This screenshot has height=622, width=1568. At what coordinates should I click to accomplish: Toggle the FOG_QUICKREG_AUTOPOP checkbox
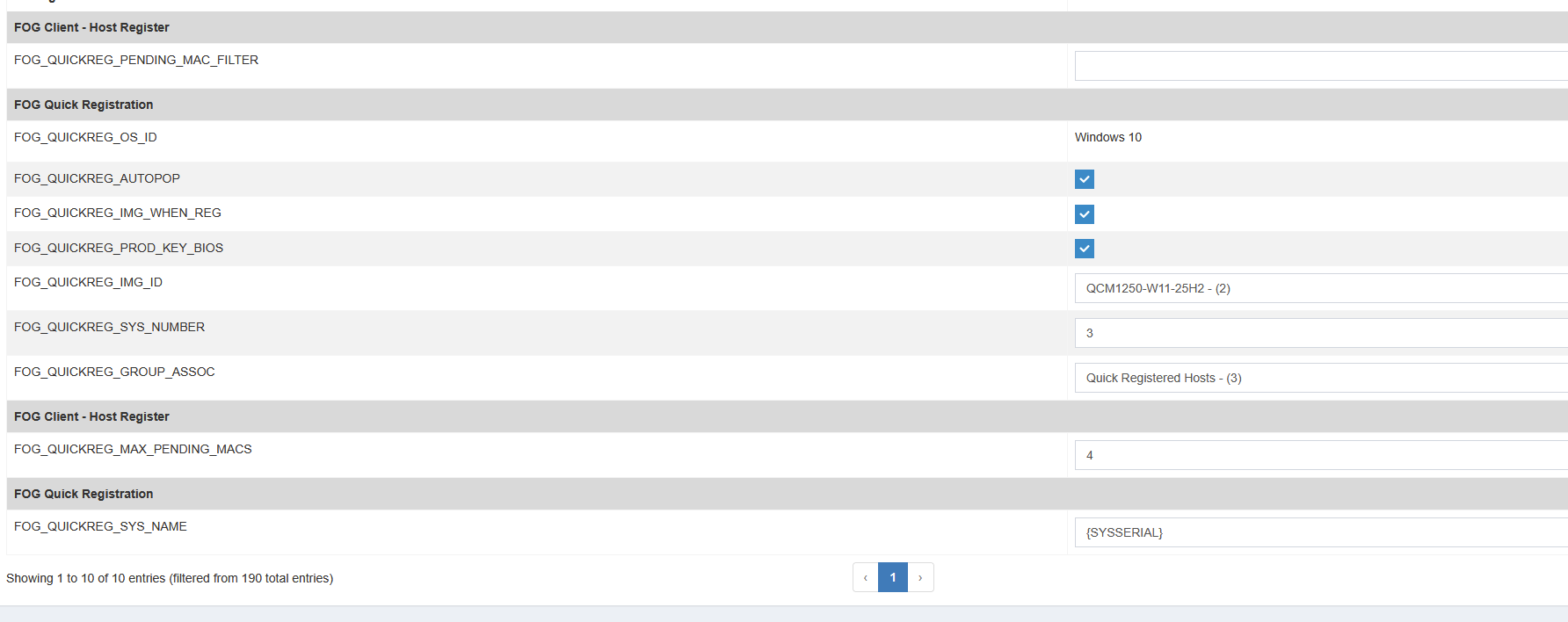point(1085,179)
